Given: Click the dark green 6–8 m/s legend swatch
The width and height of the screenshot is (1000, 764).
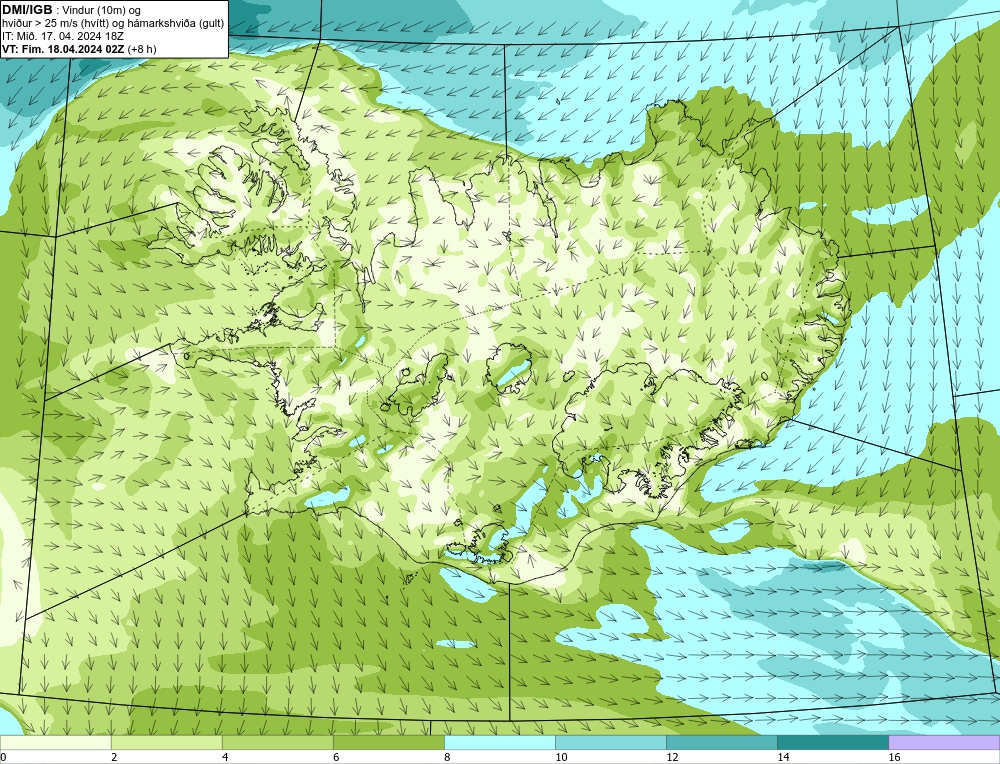Looking at the screenshot, I should 388,742.
